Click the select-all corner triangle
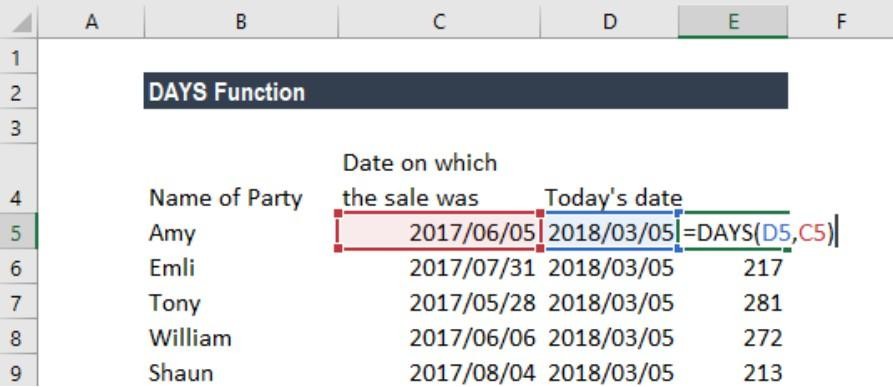This screenshot has height=387, width=893. point(19,23)
